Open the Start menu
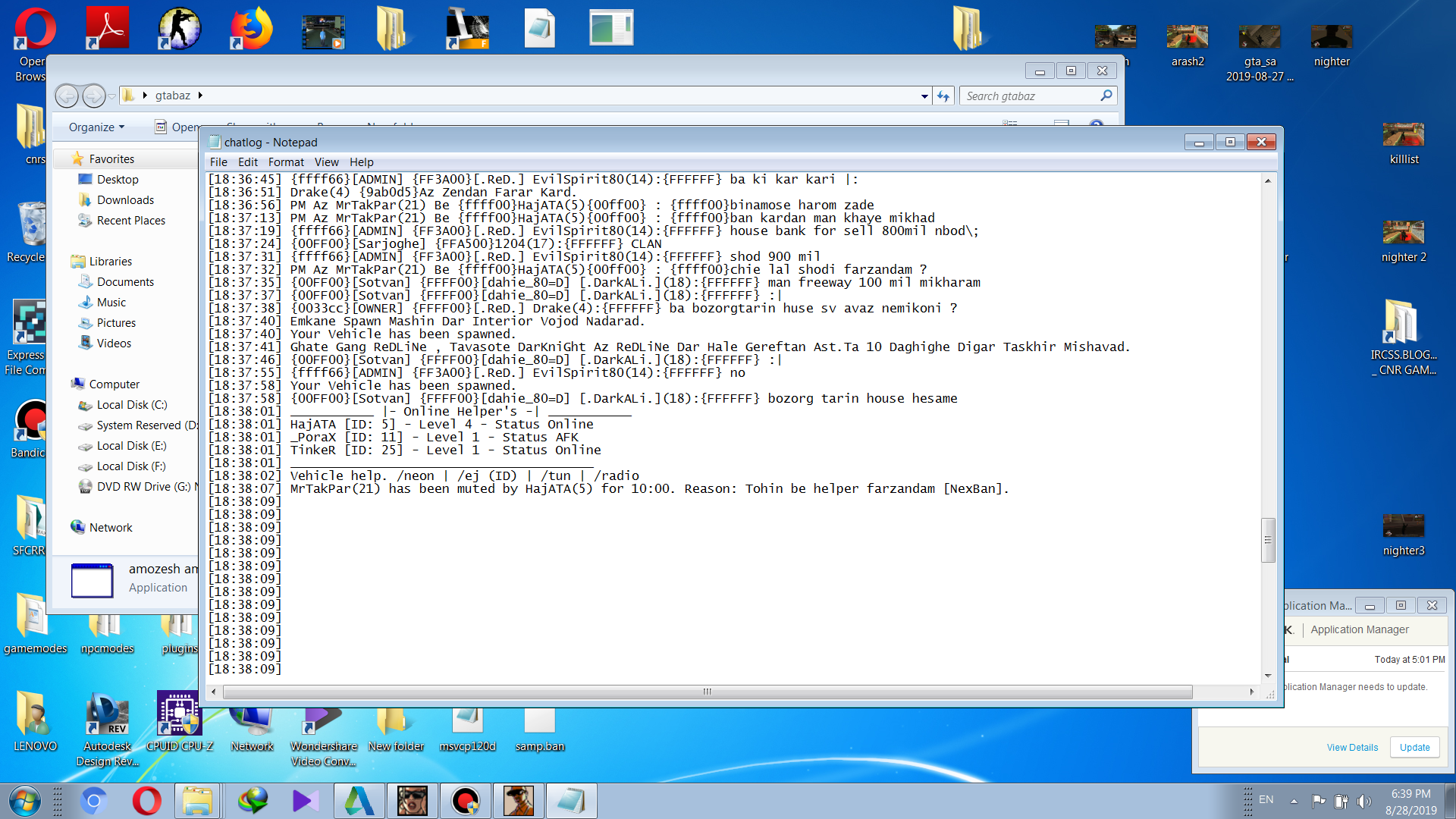The image size is (1456, 819). click(x=24, y=801)
